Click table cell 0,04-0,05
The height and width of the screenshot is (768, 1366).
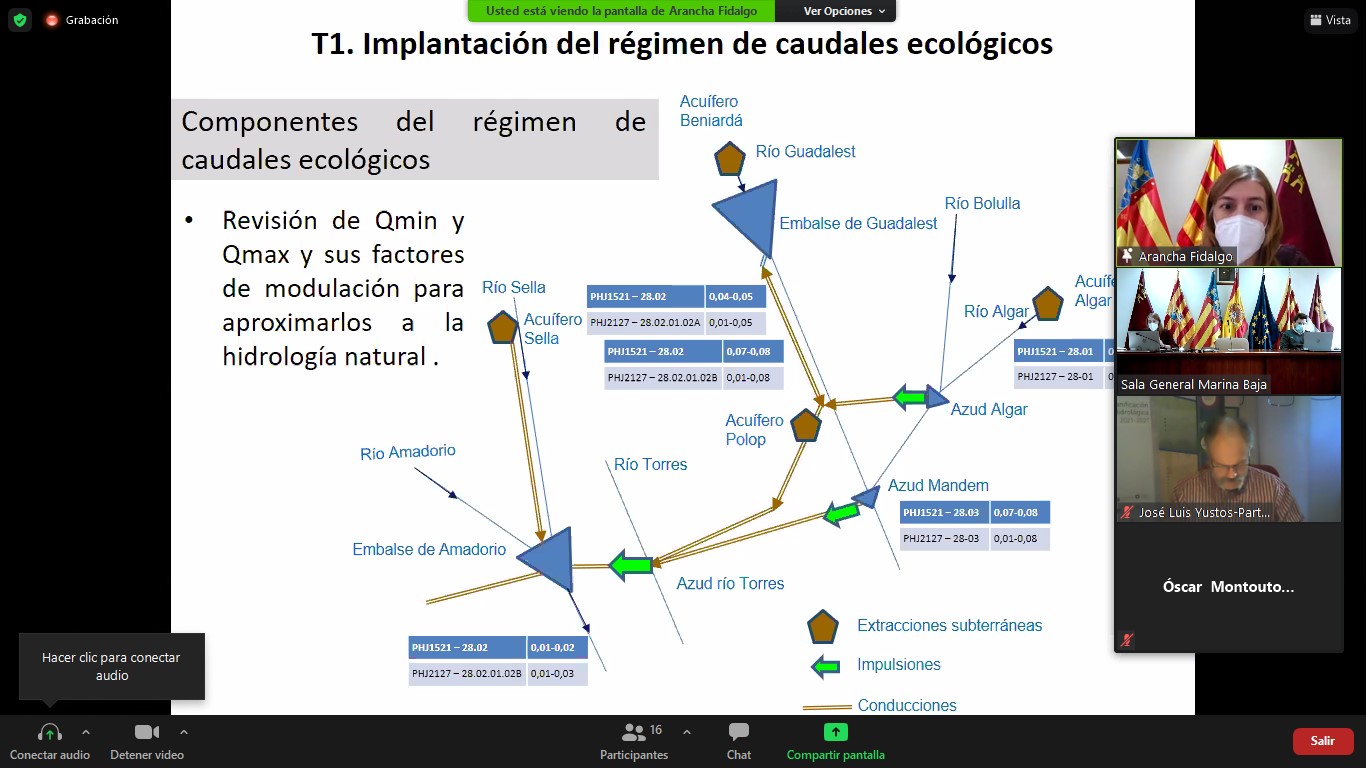pyautogui.click(x=736, y=297)
